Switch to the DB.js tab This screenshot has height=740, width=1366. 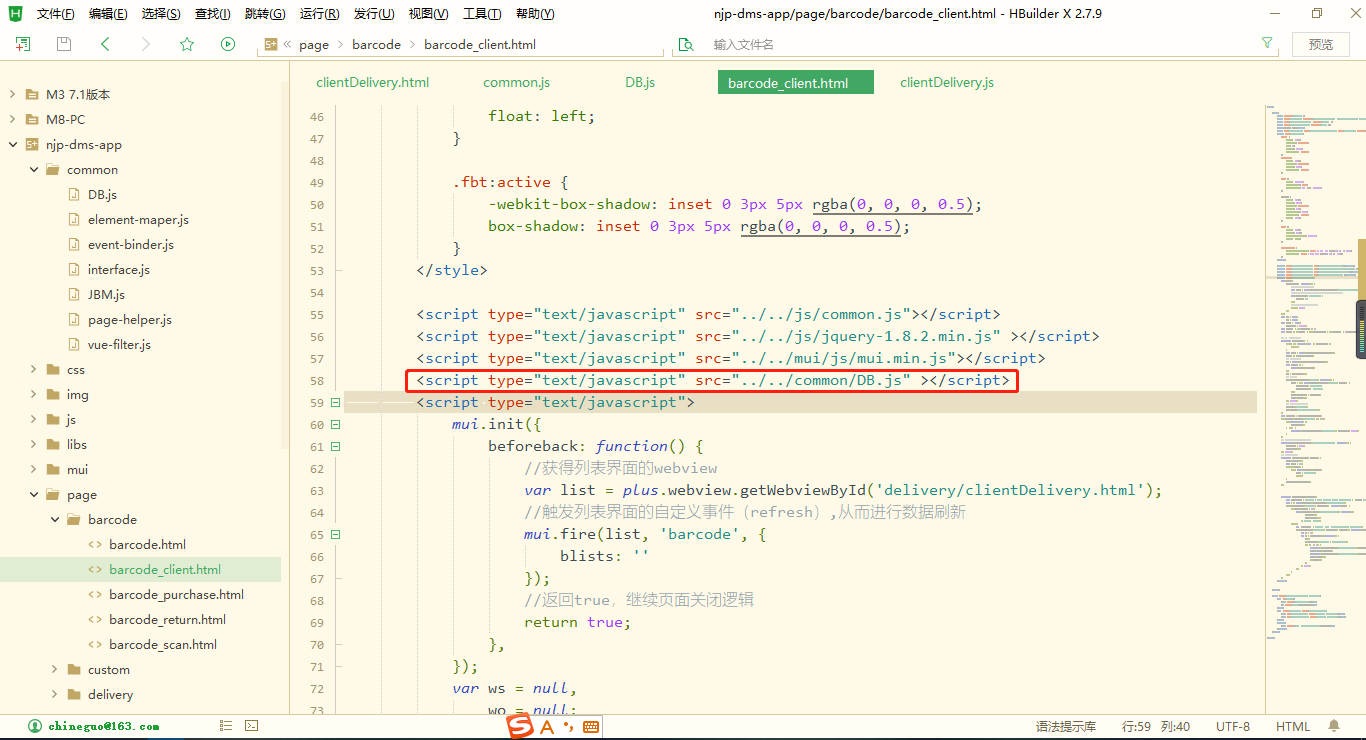coord(640,83)
